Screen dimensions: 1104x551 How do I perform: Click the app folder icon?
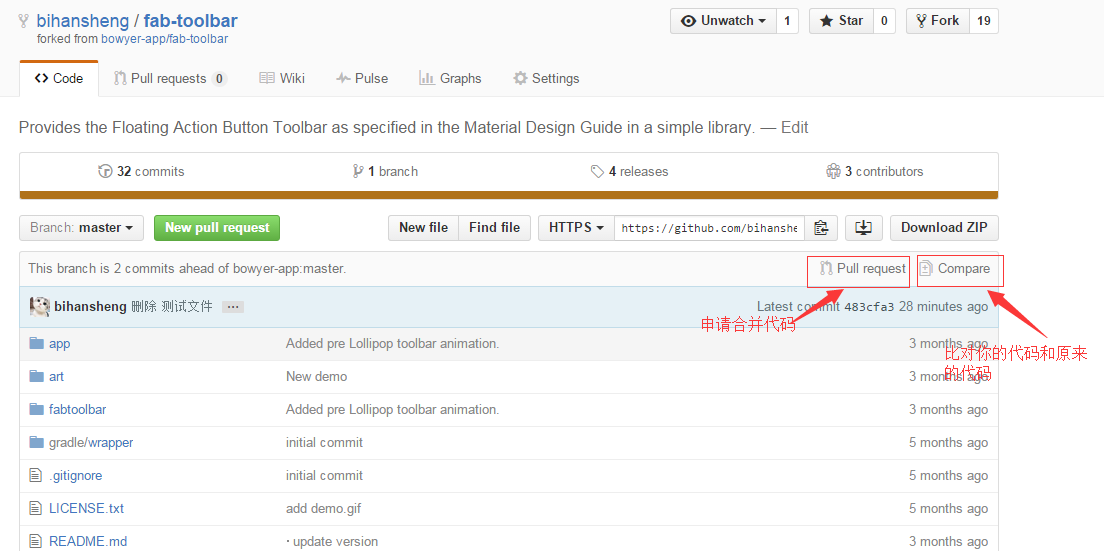[x=37, y=343]
